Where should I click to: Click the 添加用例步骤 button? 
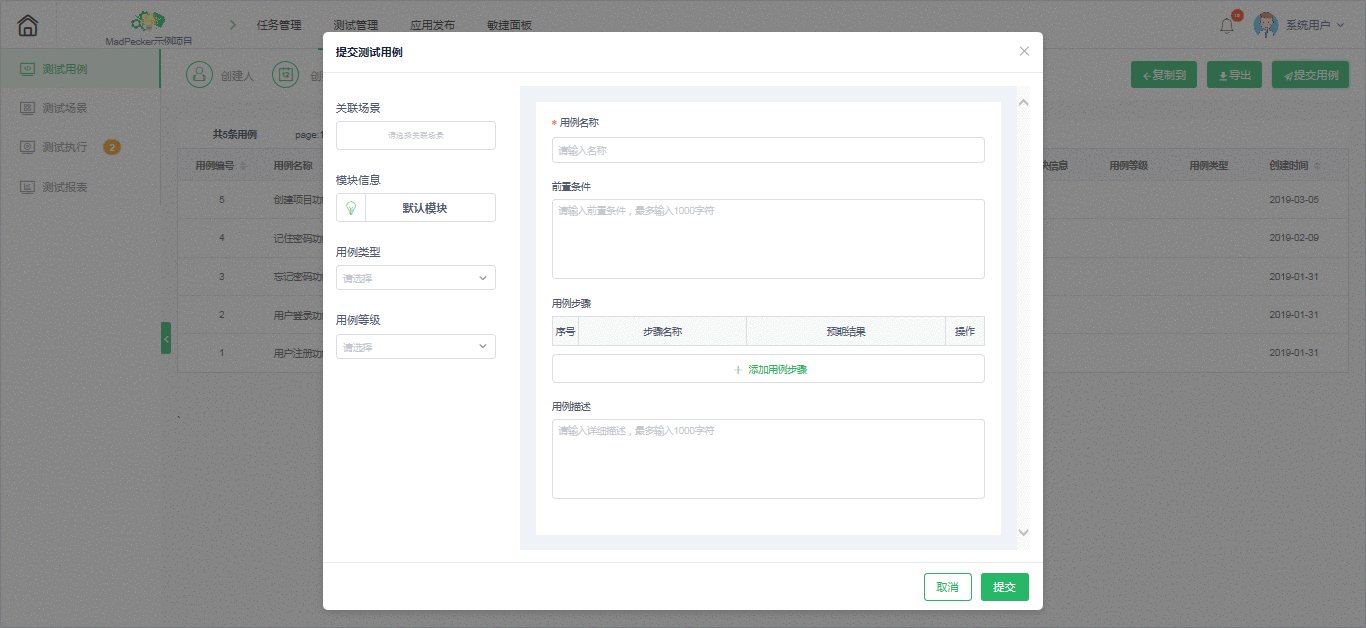[x=767, y=368]
